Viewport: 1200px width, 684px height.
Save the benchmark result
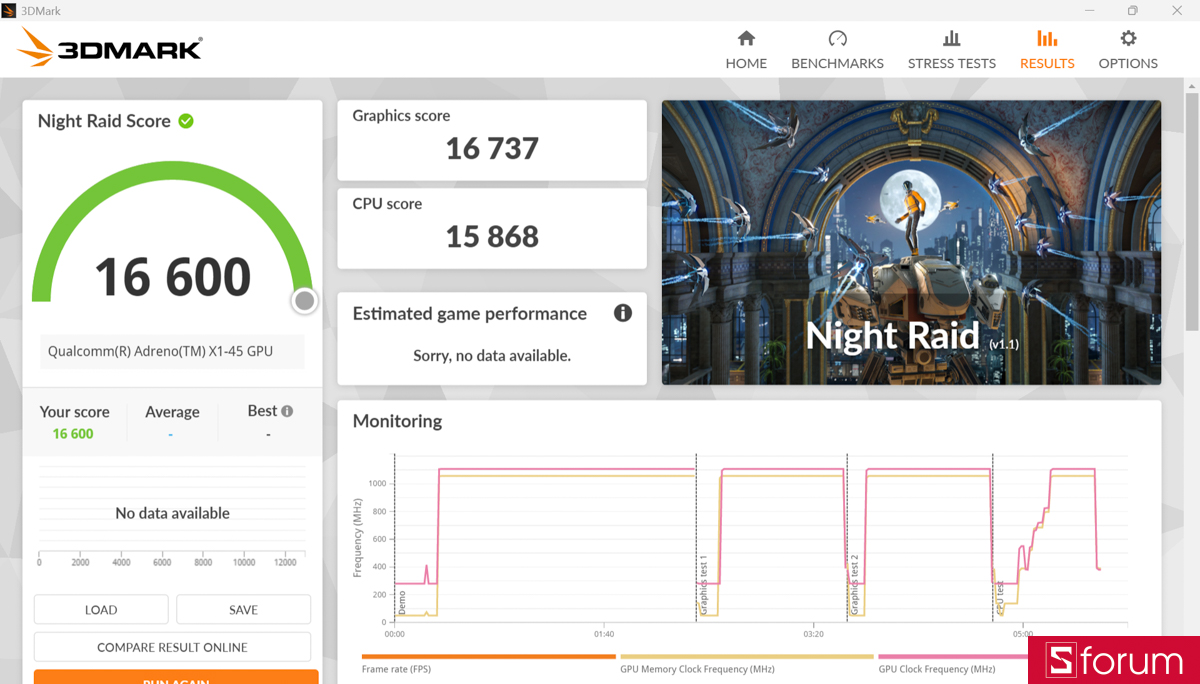[243, 609]
